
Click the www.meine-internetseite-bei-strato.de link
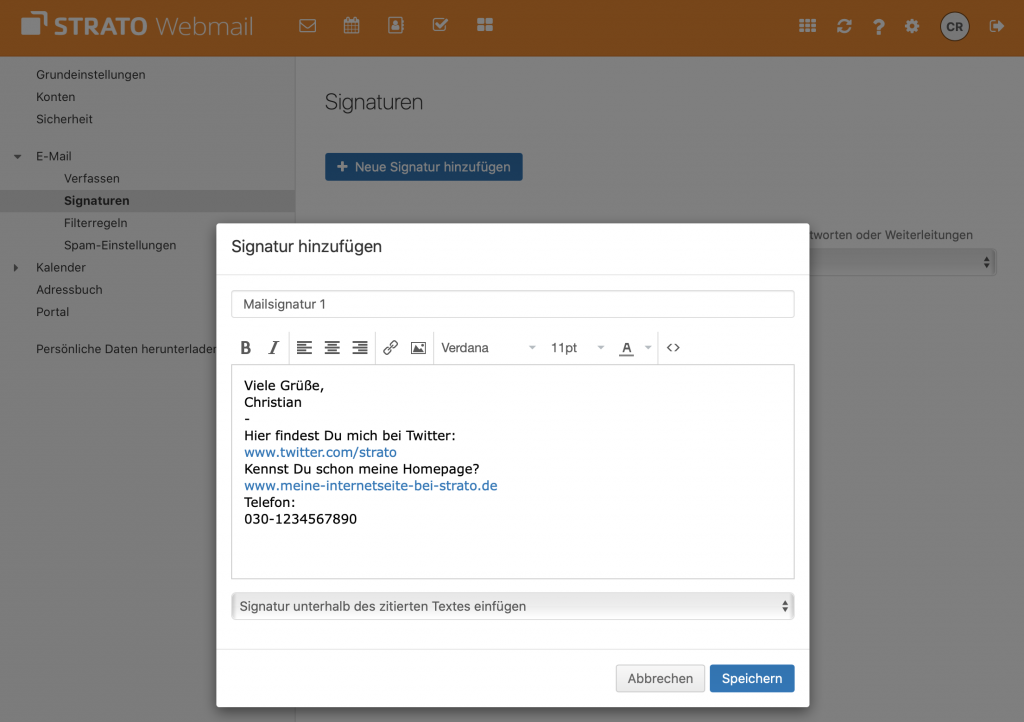click(371, 486)
